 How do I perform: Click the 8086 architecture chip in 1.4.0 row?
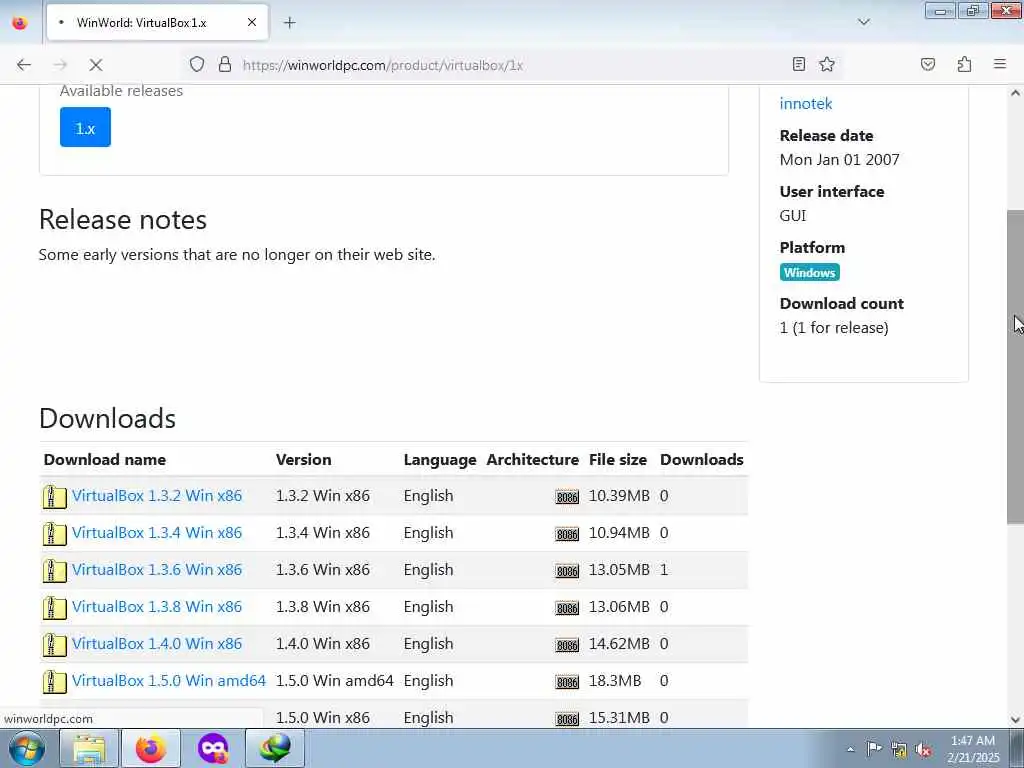pyautogui.click(x=567, y=645)
